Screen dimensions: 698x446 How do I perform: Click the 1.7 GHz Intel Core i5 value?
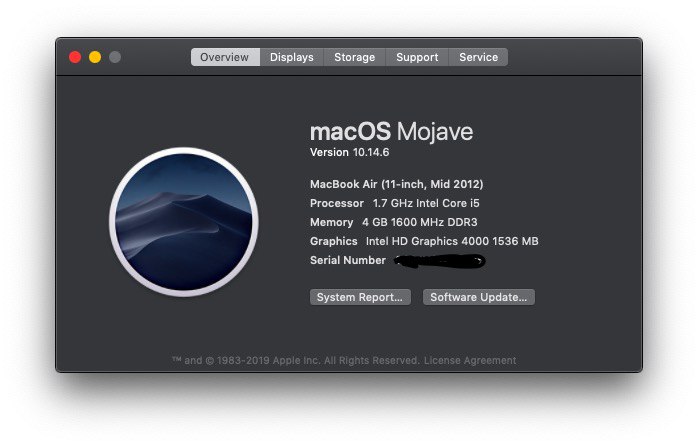tap(426, 203)
